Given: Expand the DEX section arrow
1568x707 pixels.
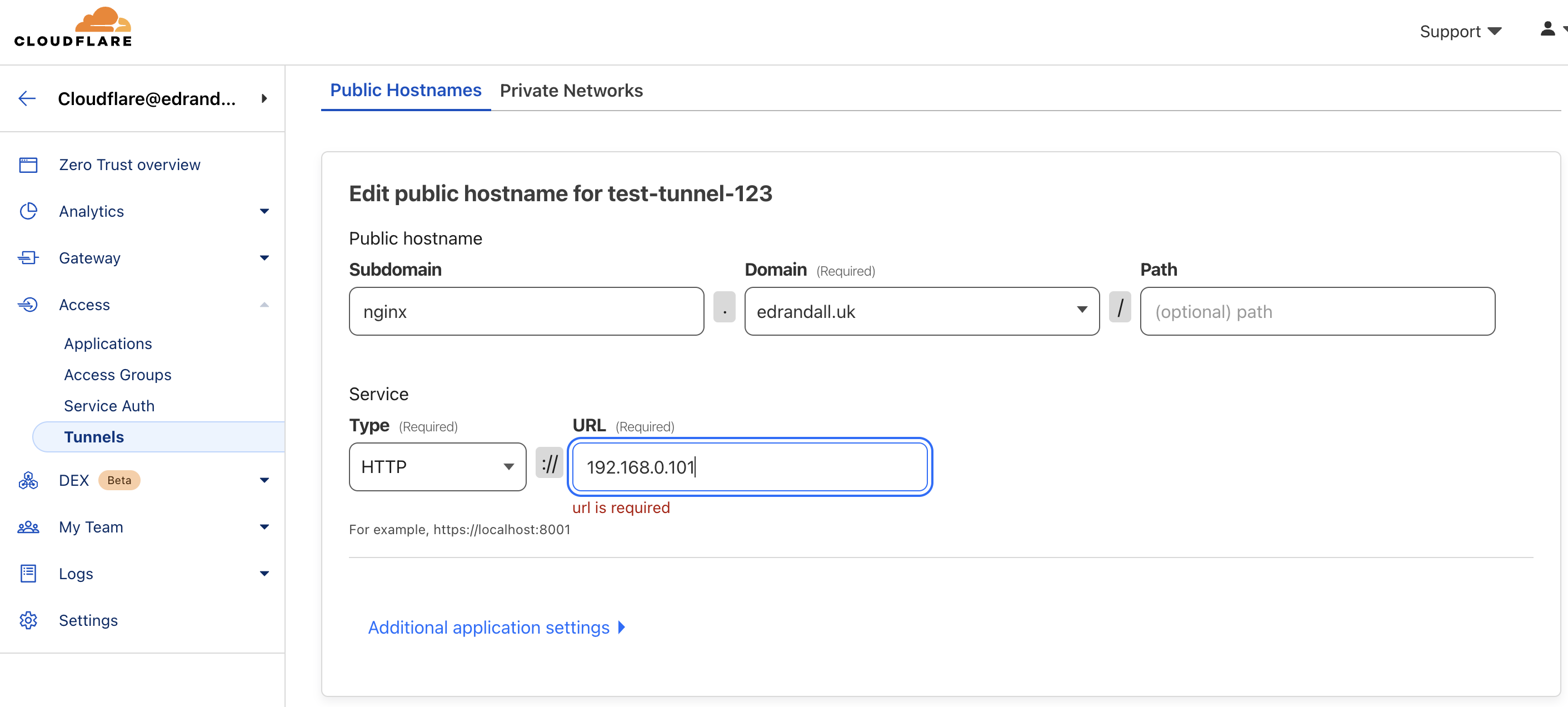Looking at the screenshot, I should tap(264, 480).
